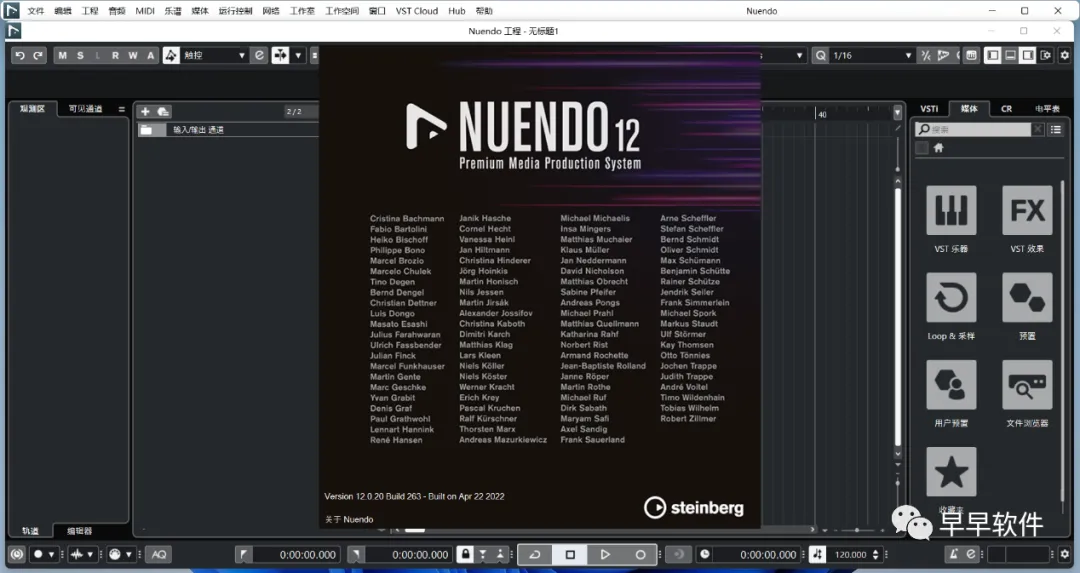
Task: Open the media list view options icon
Action: click(x=1055, y=129)
